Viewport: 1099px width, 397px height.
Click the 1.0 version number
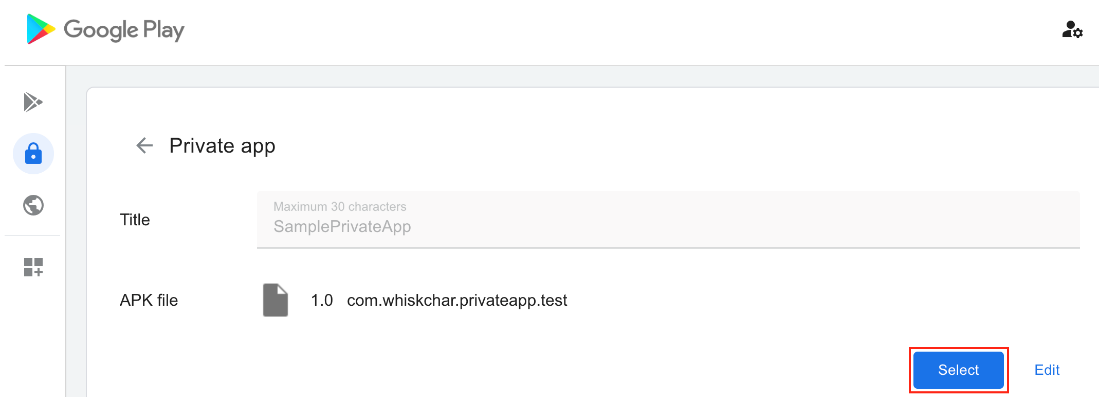(x=322, y=301)
